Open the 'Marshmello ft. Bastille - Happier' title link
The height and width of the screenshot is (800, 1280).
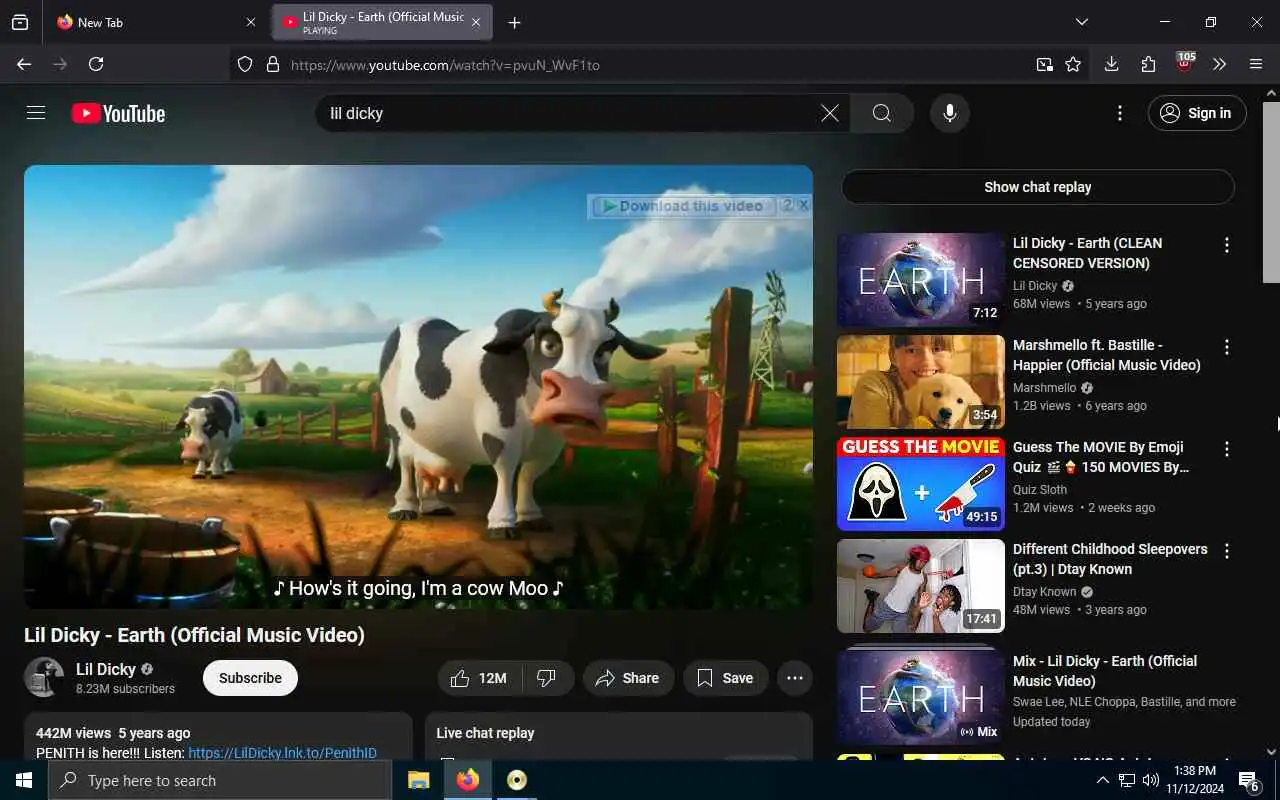coord(1107,355)
